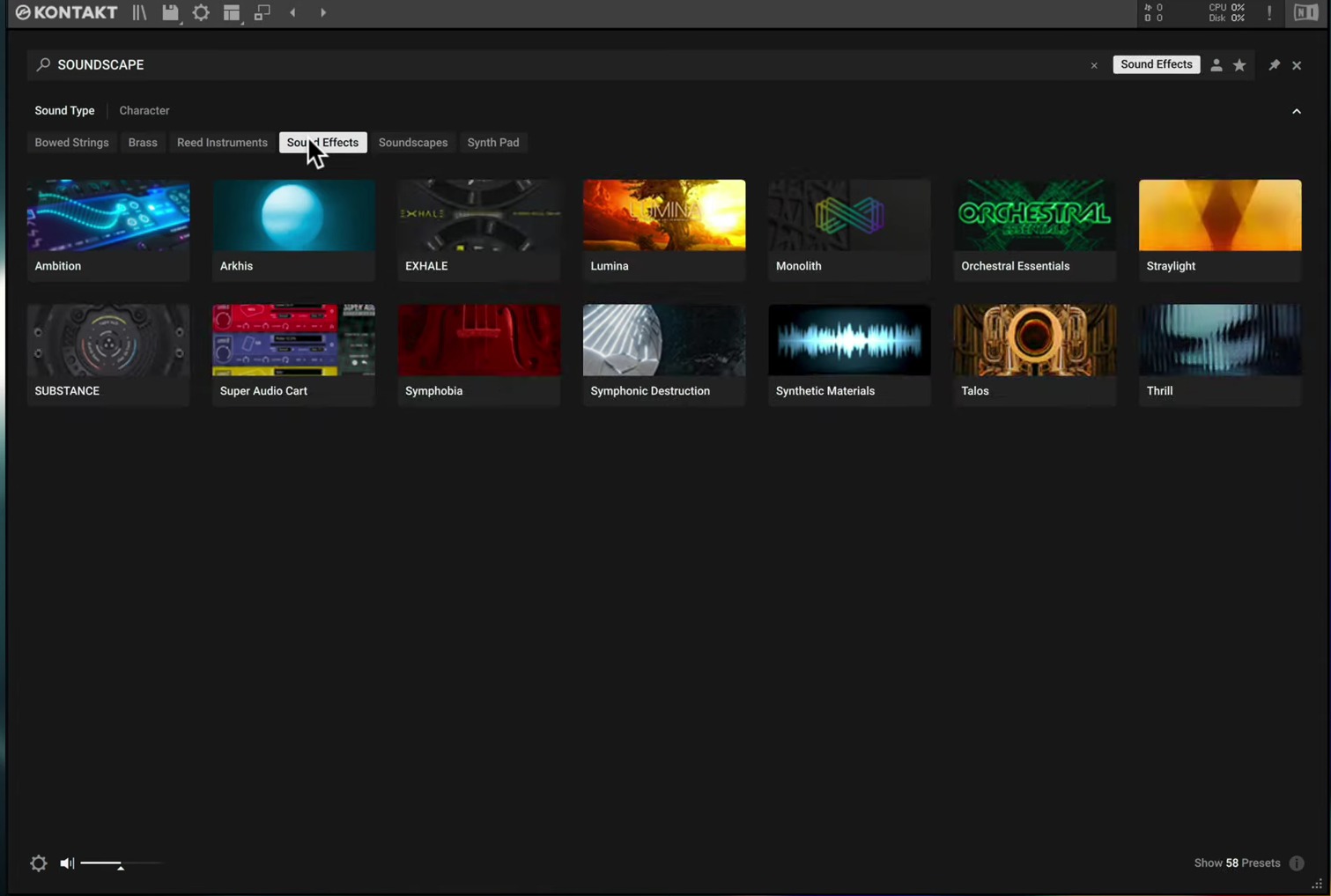This screenshot has width=1331, height=896.
Task: Go to next instrument with right arrow
Action: (x=323, y=12)
